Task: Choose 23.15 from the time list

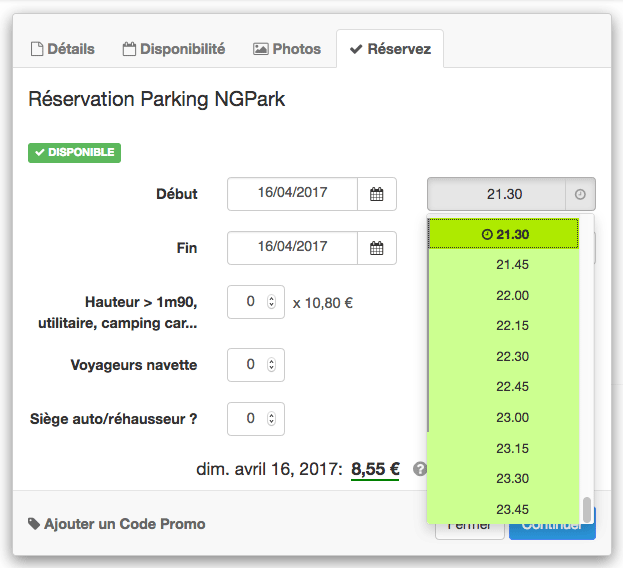Action: coord(503,448)
